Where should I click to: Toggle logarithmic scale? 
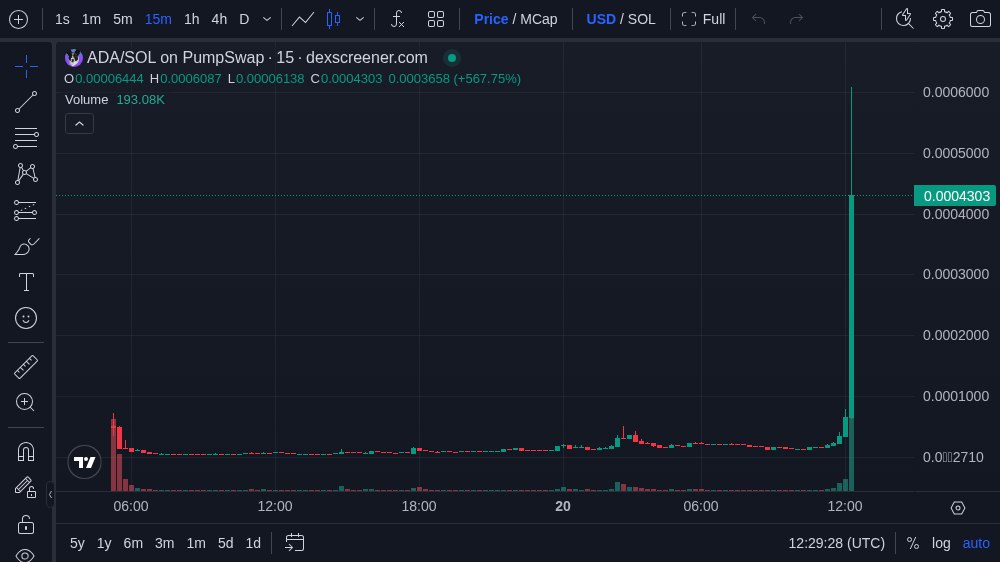[x=941, y=543]
